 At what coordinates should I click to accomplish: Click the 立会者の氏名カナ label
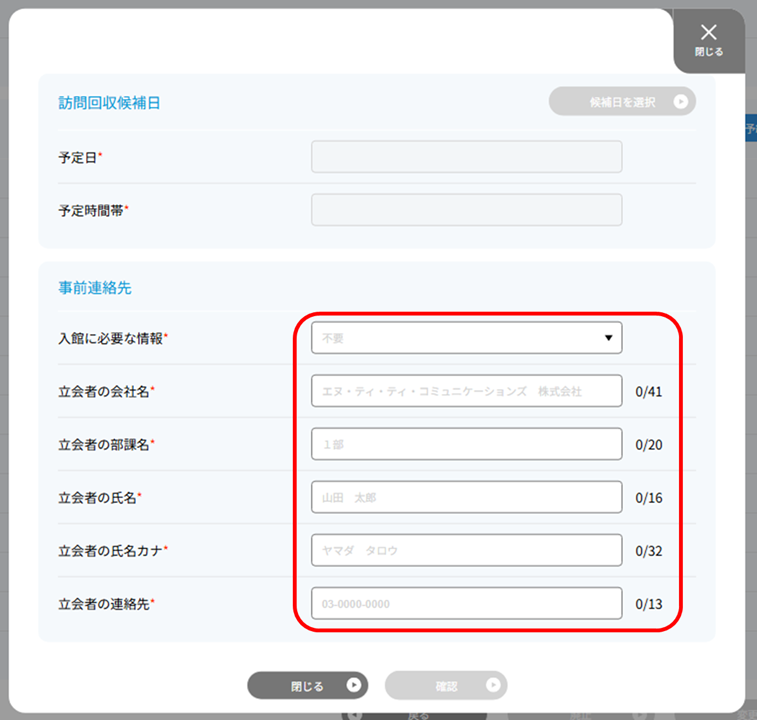click(x=111, y=551)
